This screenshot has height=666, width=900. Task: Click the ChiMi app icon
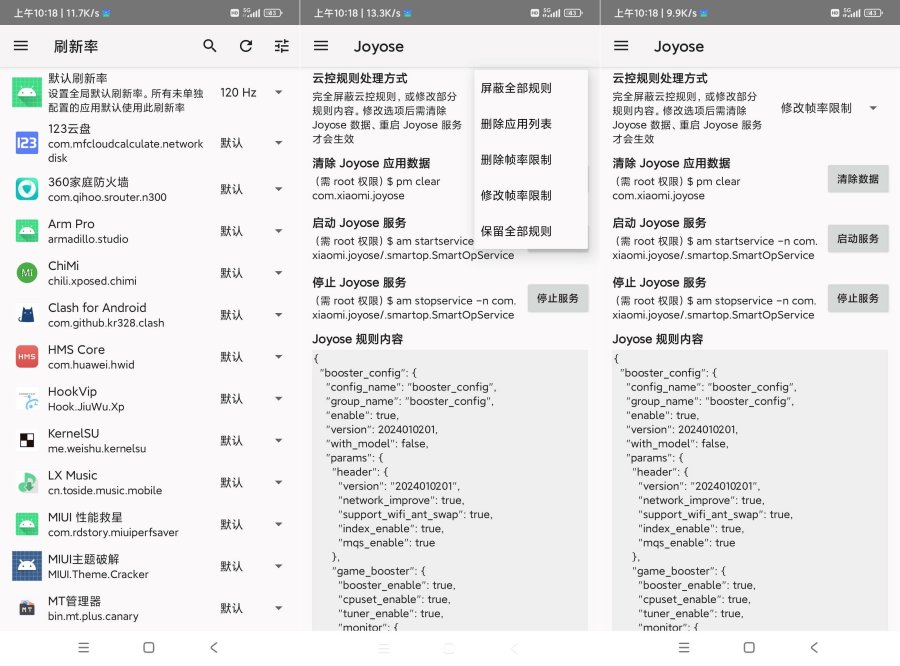point(27,273)
